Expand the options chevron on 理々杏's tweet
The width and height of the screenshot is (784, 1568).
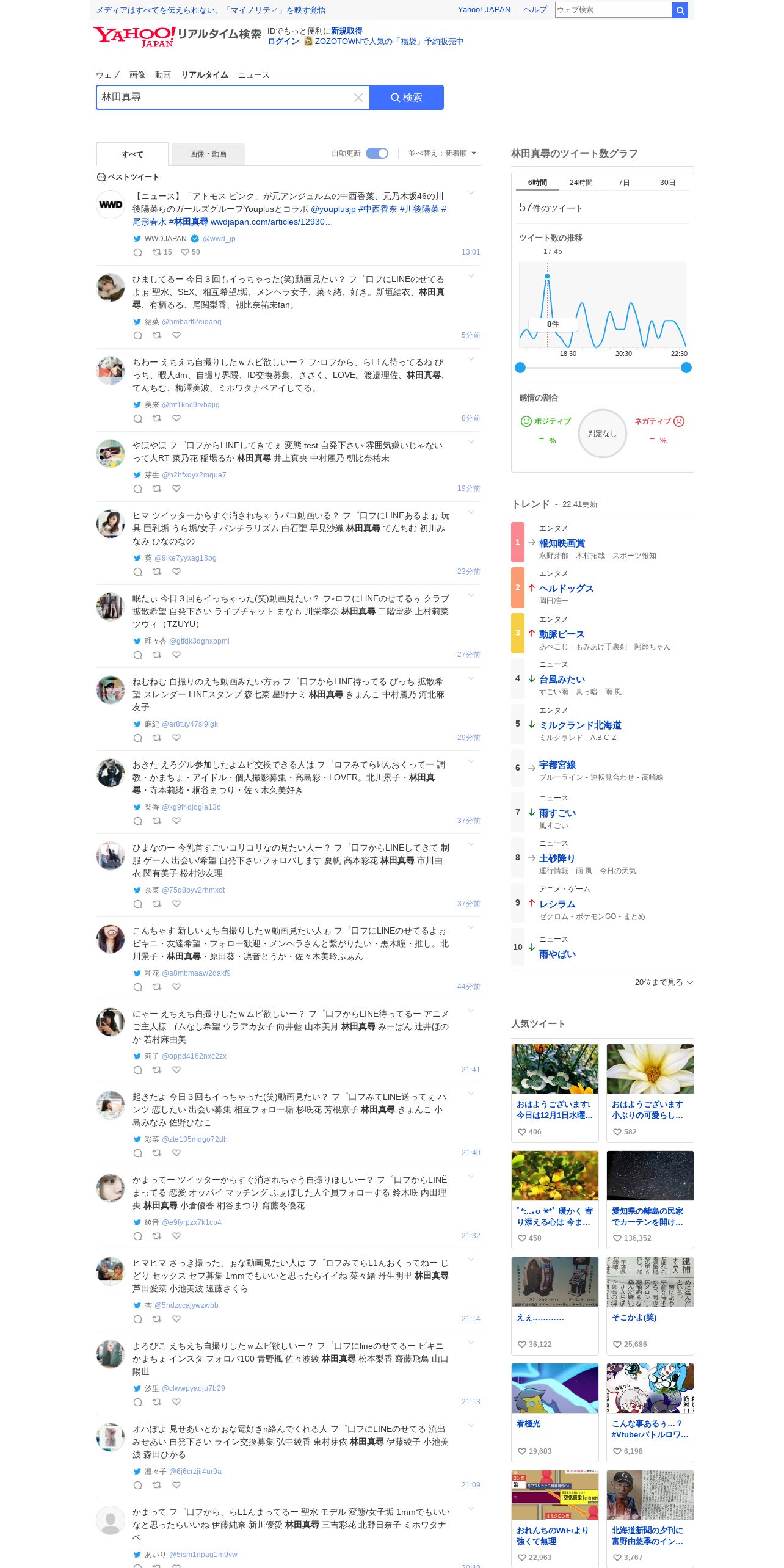tap(471, 595)
